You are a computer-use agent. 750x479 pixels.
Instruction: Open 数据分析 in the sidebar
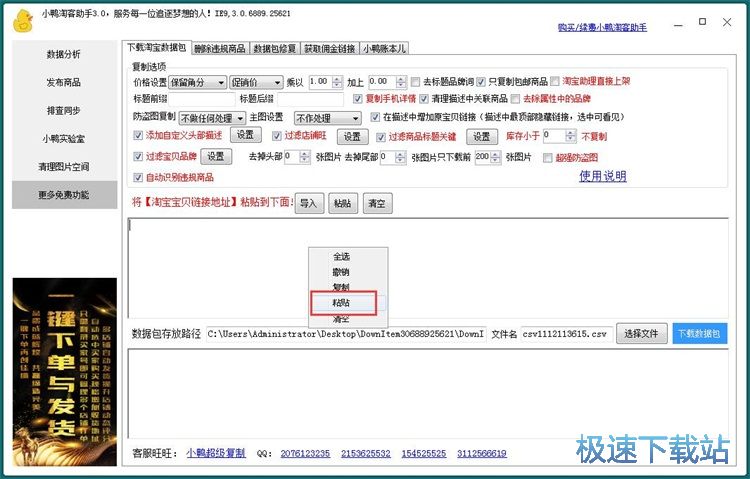coord(64,54)
